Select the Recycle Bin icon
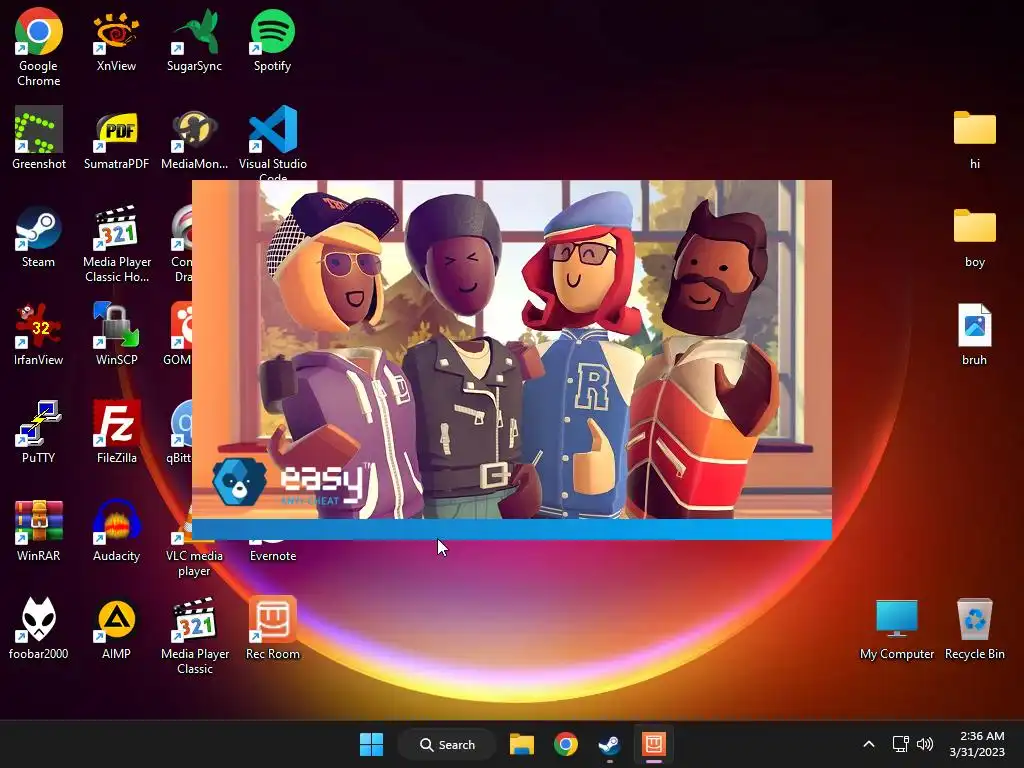 pyautogui.click(x=974, y=630)
